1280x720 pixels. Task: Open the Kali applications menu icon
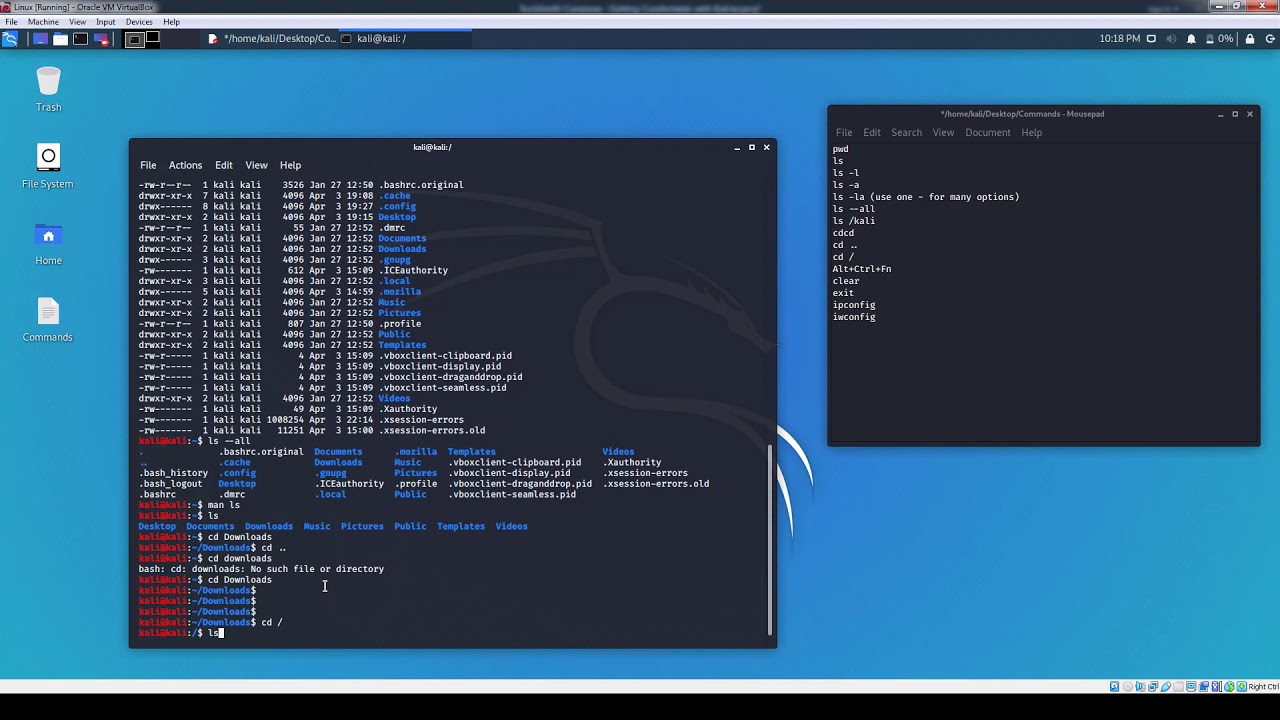coord(10,39)
